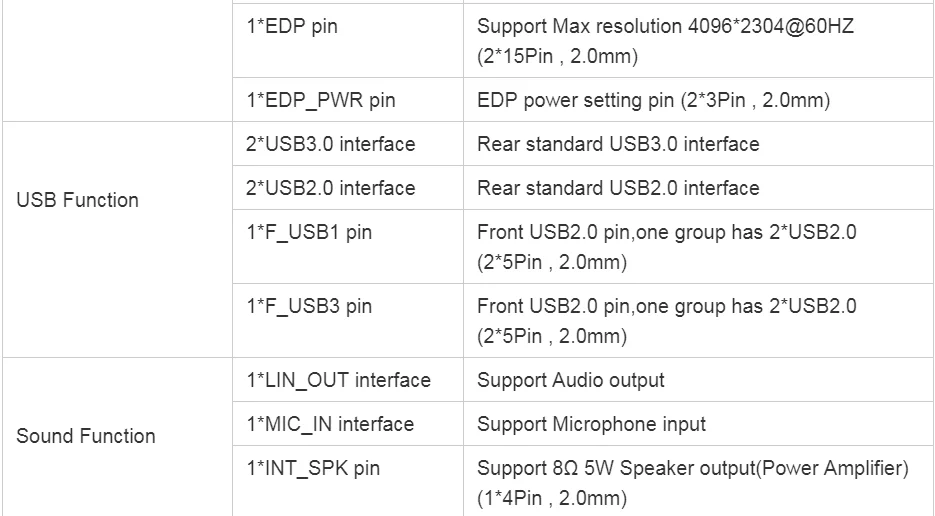The width and height of the screenshot is (935, 516).
Task: Select the "1*MIC_IN interface" cell
Action: [330, 424]
